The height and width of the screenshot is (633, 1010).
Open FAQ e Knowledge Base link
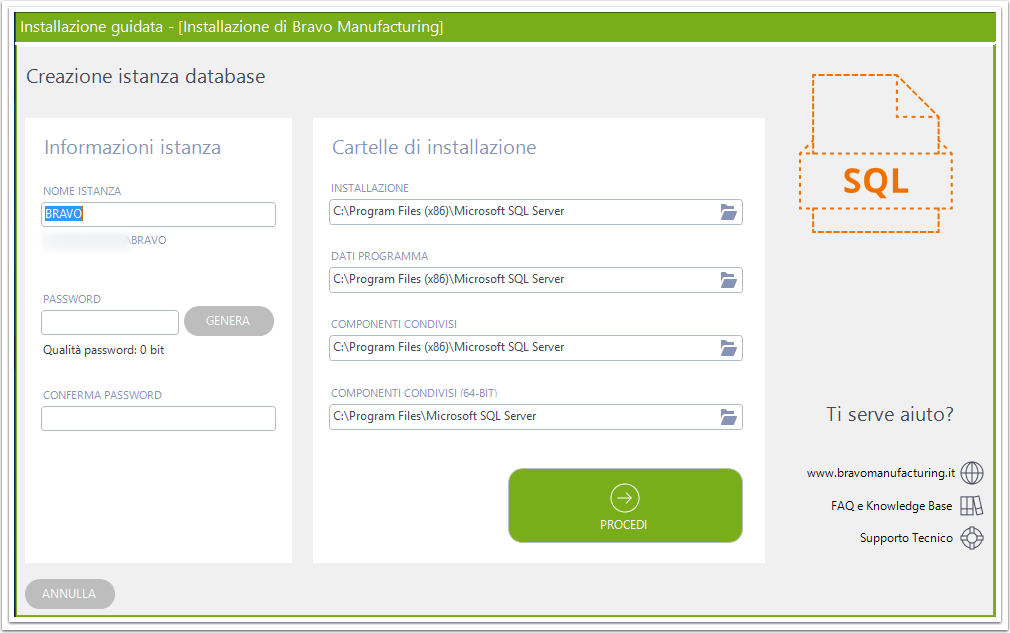(x=891, y=505)
